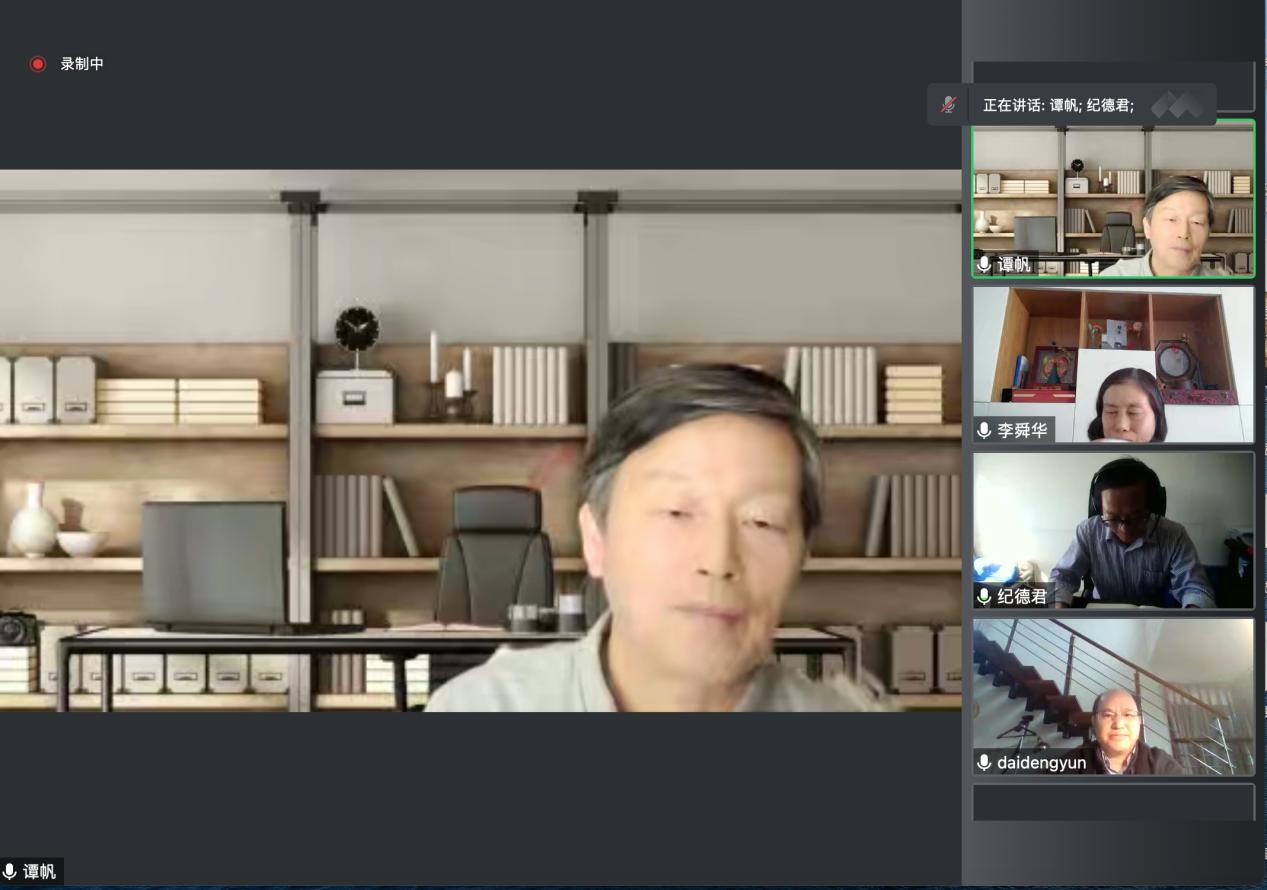The height and width of the screenshot is (890, 1267).
Task: Click microphone icon beside daidengyun
Action: (x=985, y=763)
